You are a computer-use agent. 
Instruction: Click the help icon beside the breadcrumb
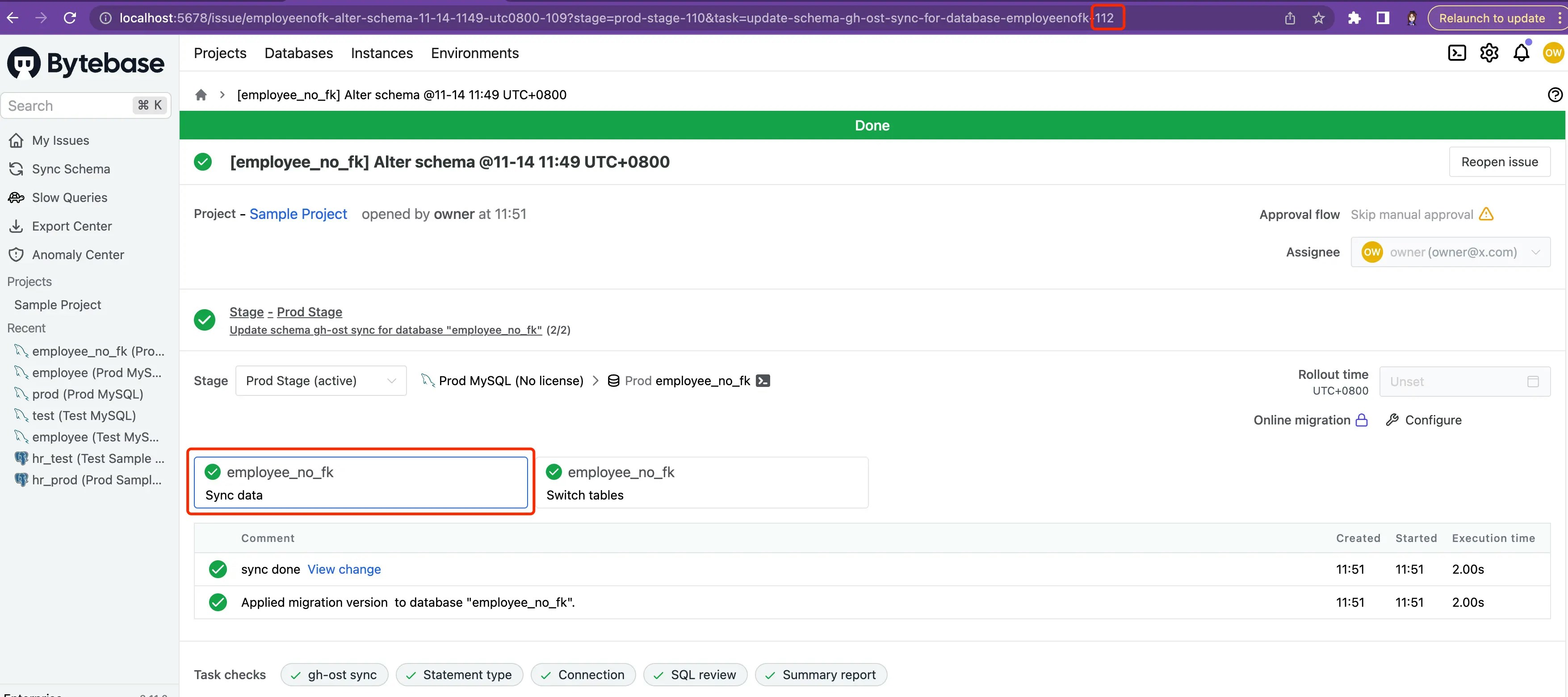[x=1555, y=94]
